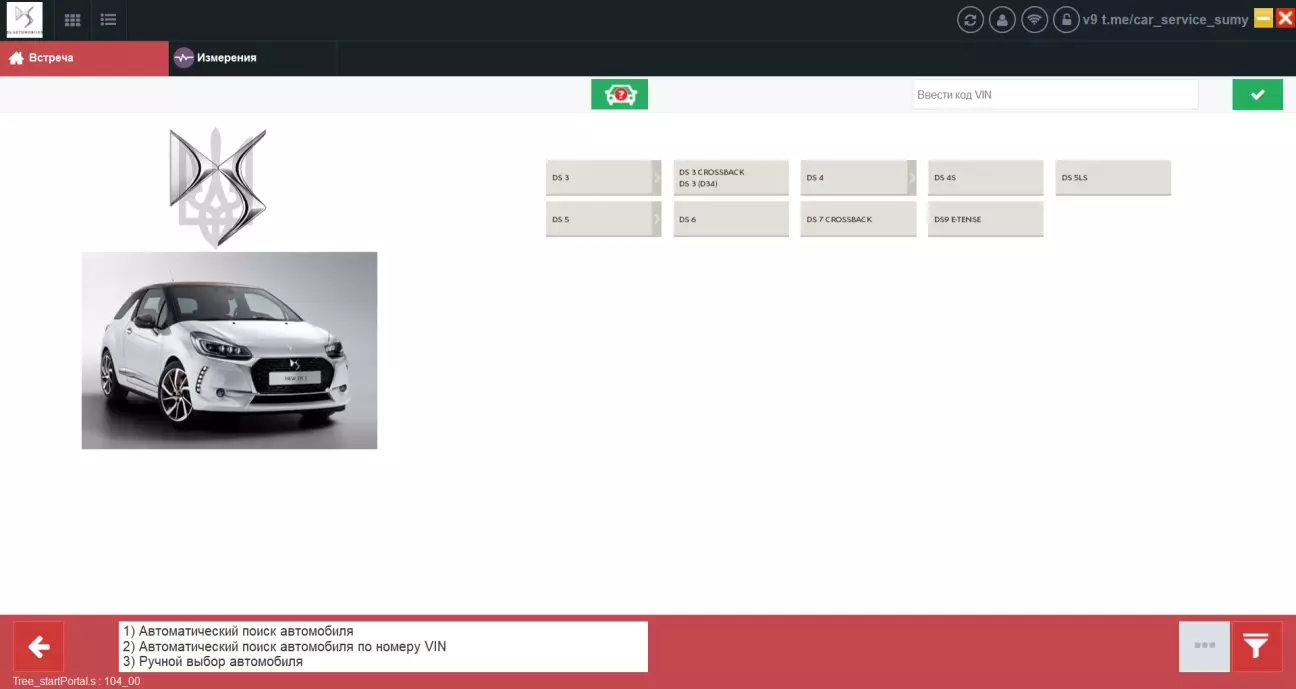Viewport: 1296px width, 689px height.
Task: Select DS9 E-Tense model
Action: coord(986,219)
